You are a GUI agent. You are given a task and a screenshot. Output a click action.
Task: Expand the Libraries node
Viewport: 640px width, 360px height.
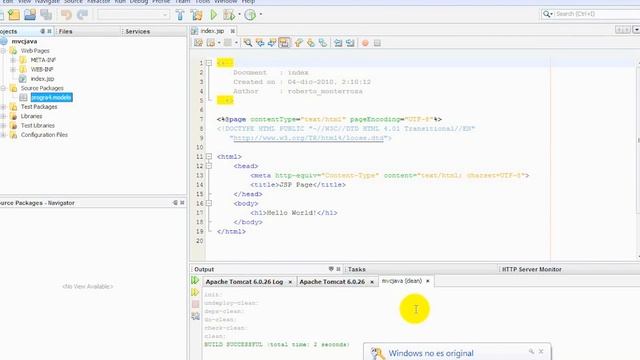(x=3, y=116)
